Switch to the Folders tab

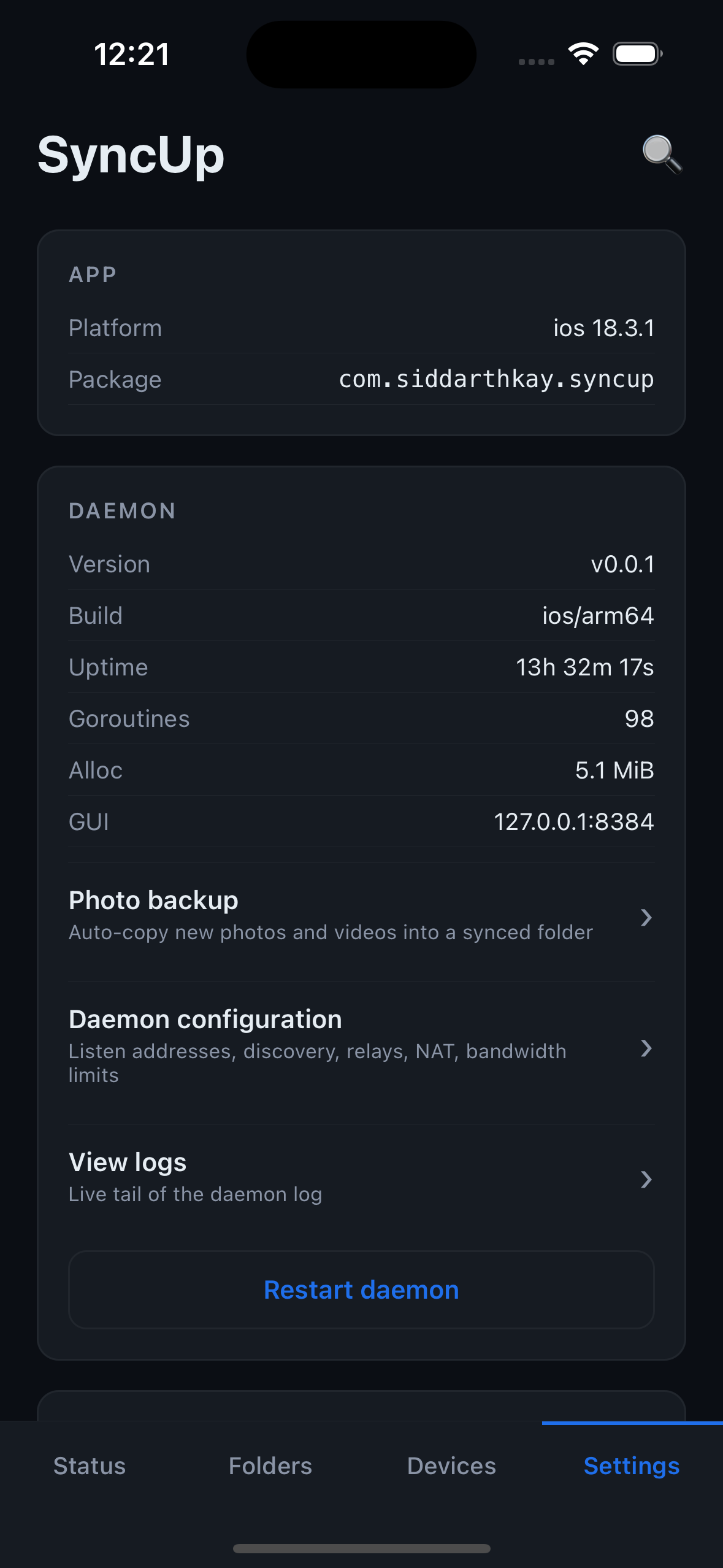(x=270, y=1466)
